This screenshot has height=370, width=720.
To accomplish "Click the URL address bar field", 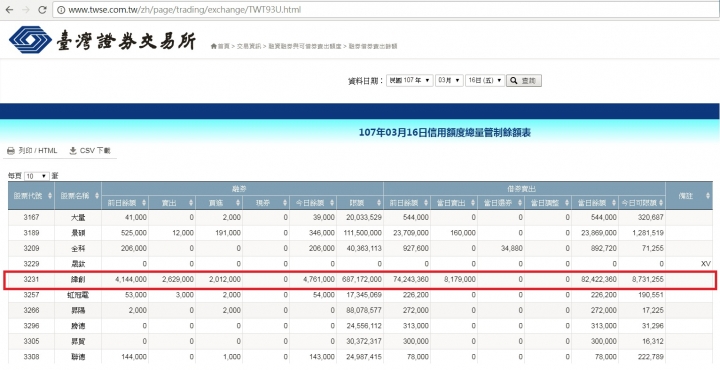I will point(386,10).
